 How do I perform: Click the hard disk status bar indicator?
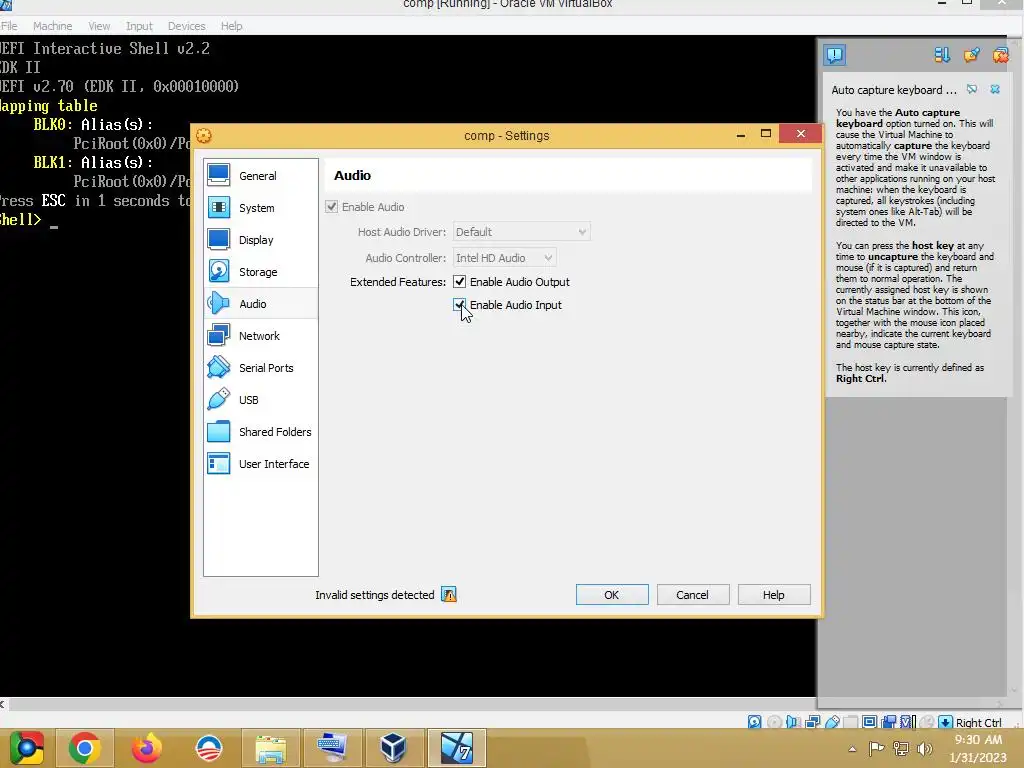(x=754, y=722)
